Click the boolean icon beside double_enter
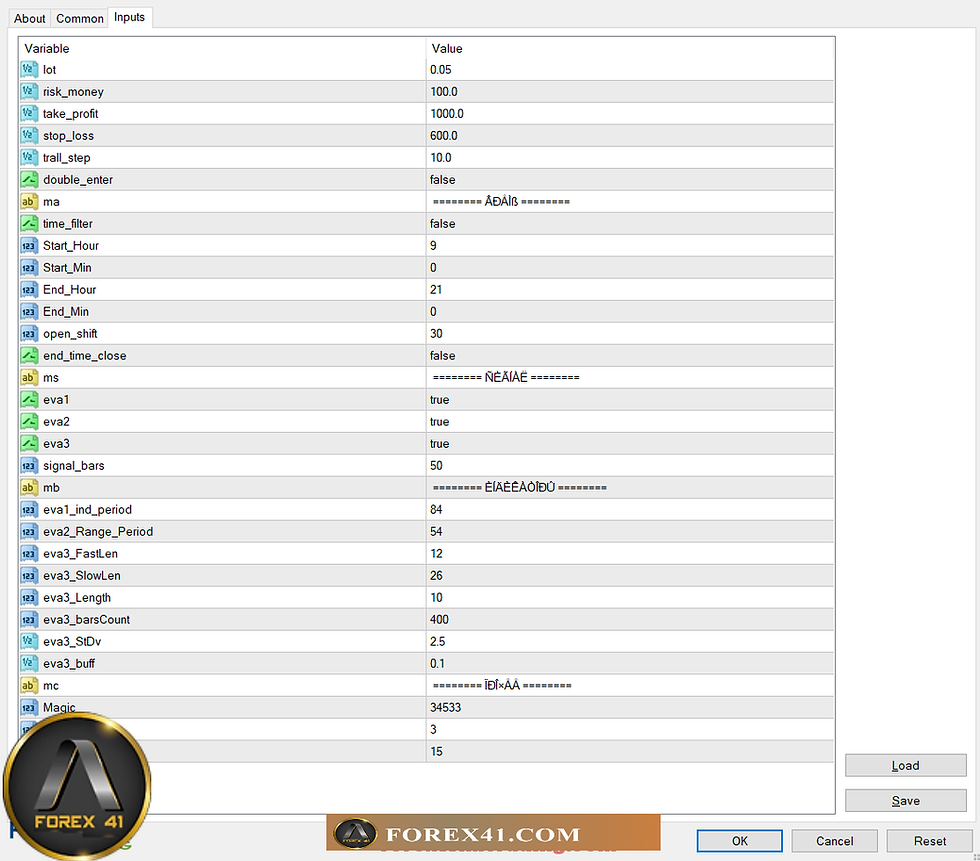980x861 pixels. click(29, 179)
